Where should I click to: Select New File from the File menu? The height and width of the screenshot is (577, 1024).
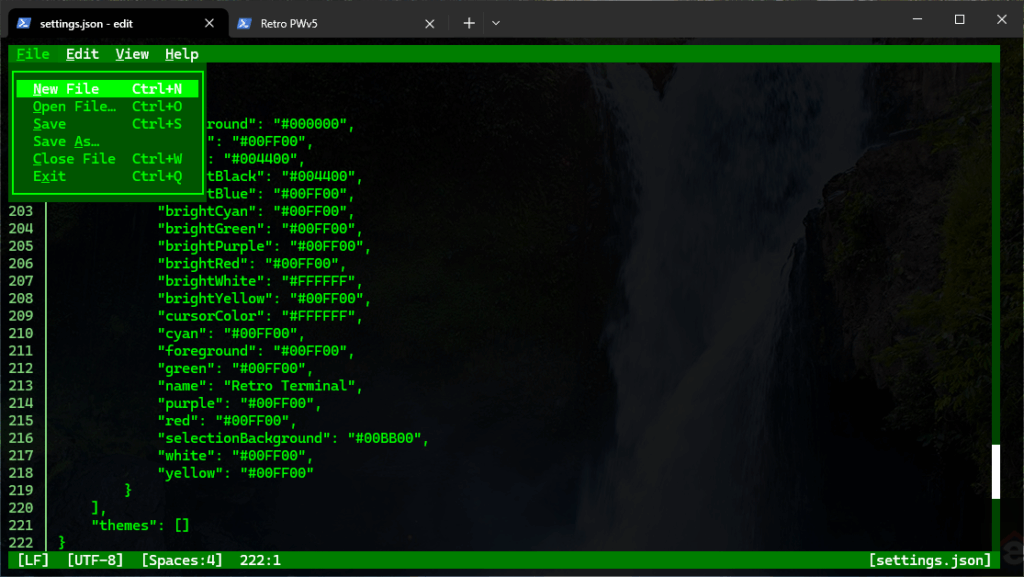click(x=108, y=89)
